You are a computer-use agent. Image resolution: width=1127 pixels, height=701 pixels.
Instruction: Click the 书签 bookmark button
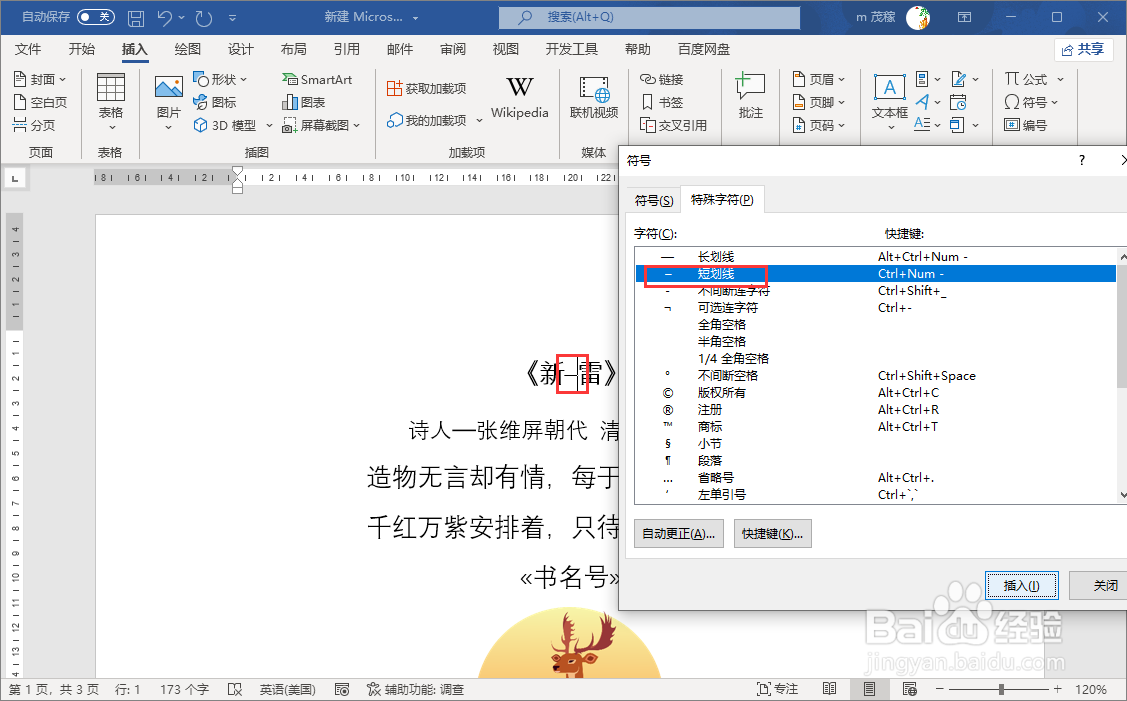(661, 102)
